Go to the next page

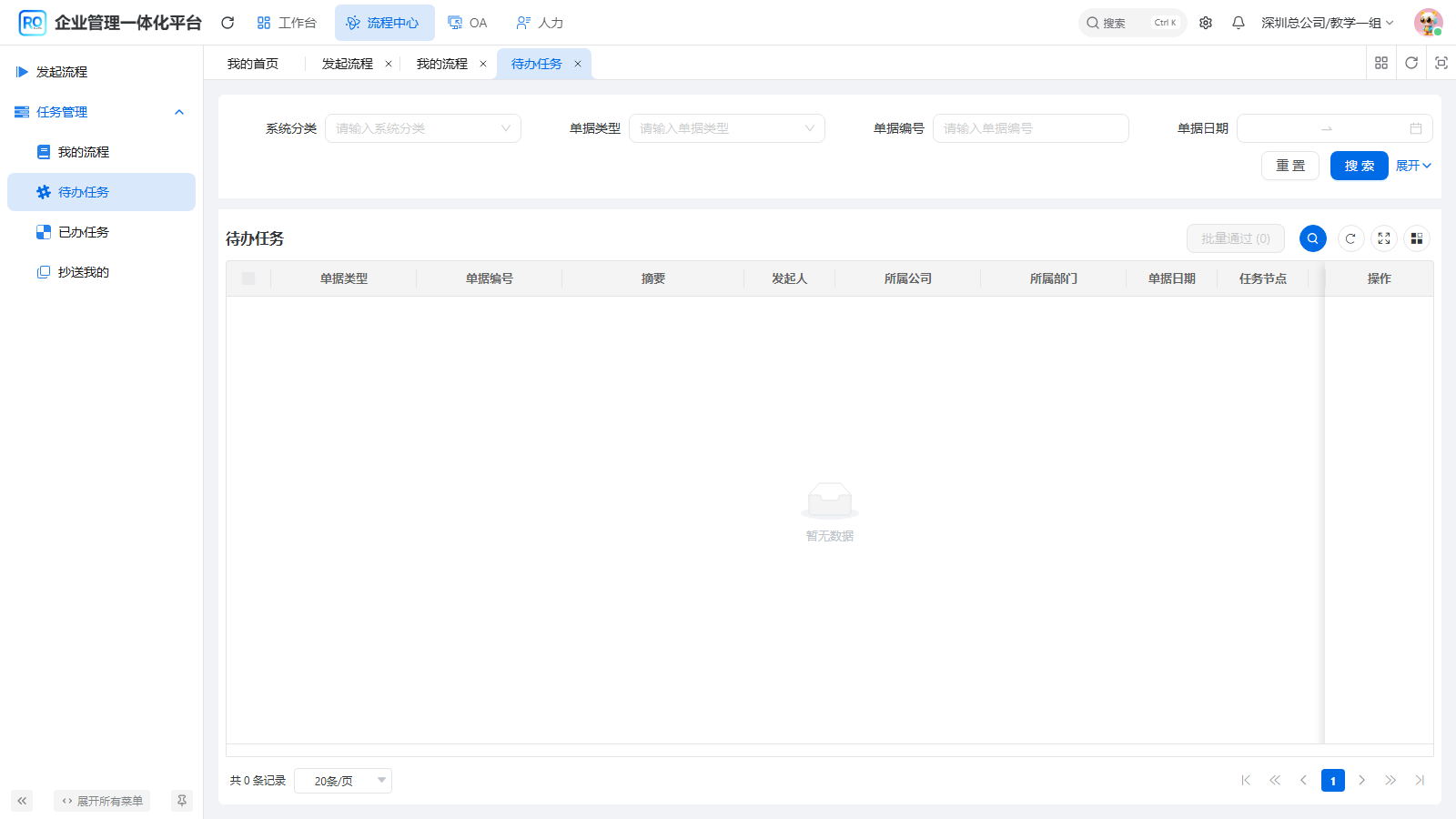1362,780
